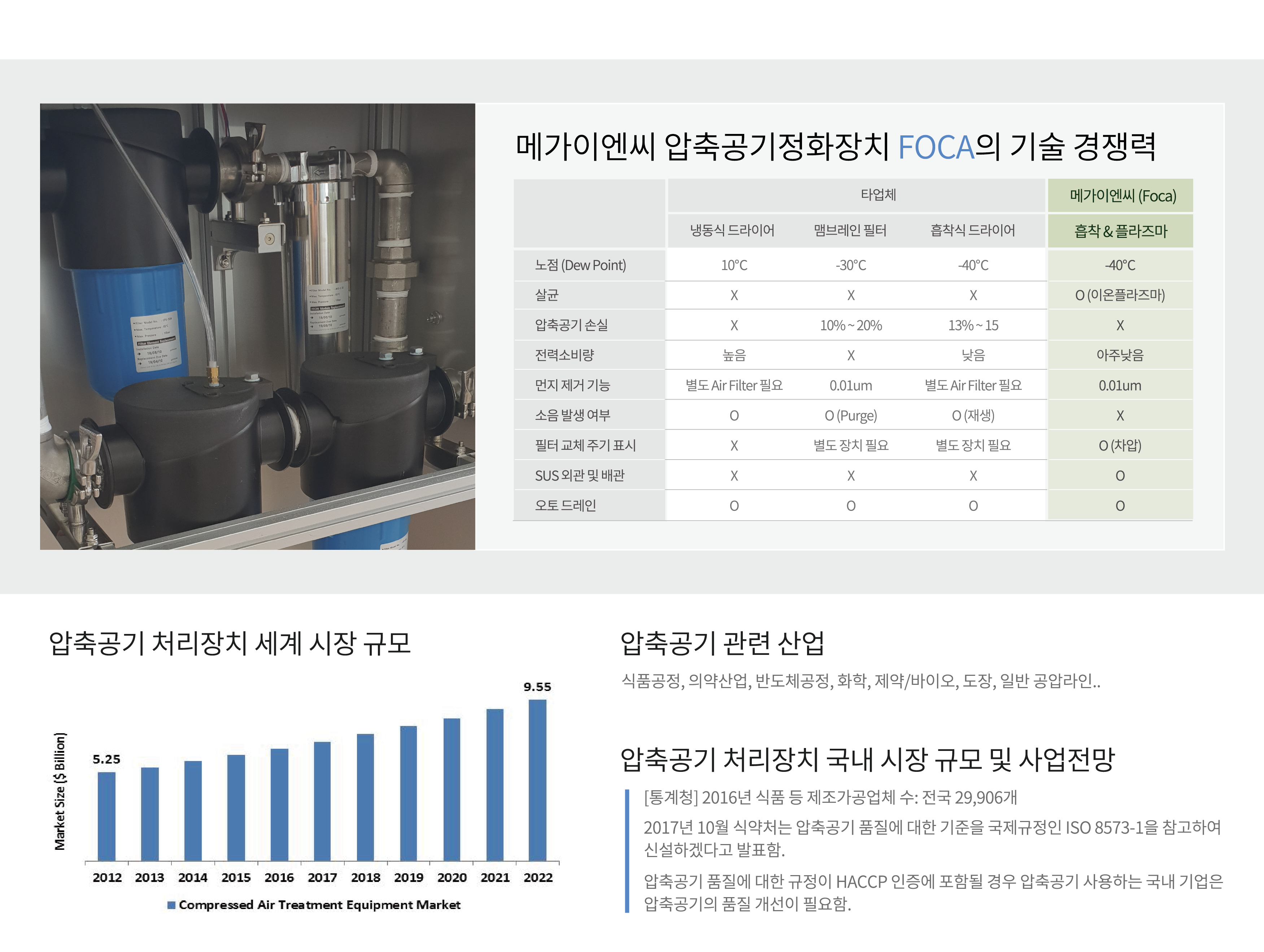Click the 'O (이온플라즈마)' cell
The width and height of the screenshot is (1264, 952).
pos(1119,295)
